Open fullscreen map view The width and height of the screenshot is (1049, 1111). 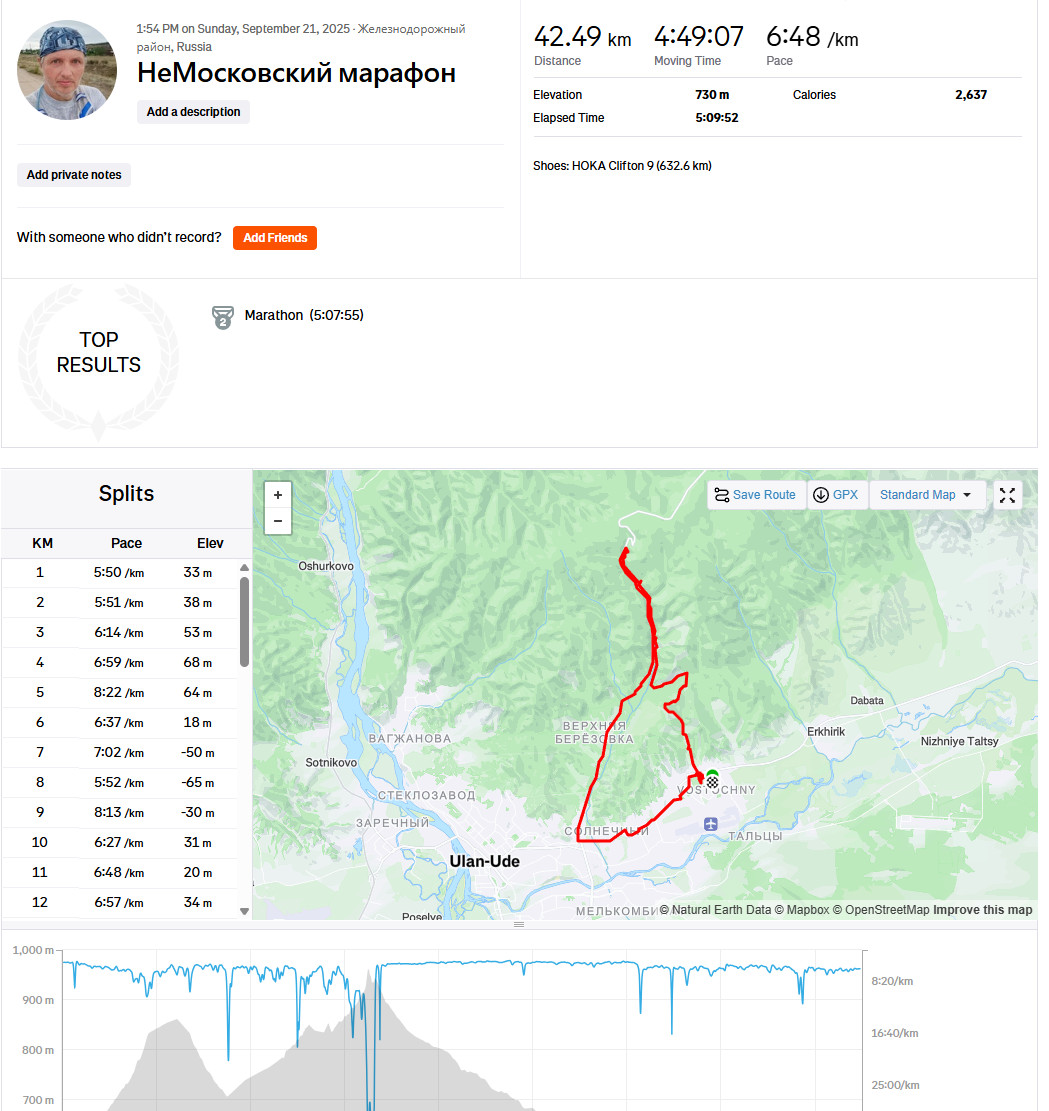1007,495
